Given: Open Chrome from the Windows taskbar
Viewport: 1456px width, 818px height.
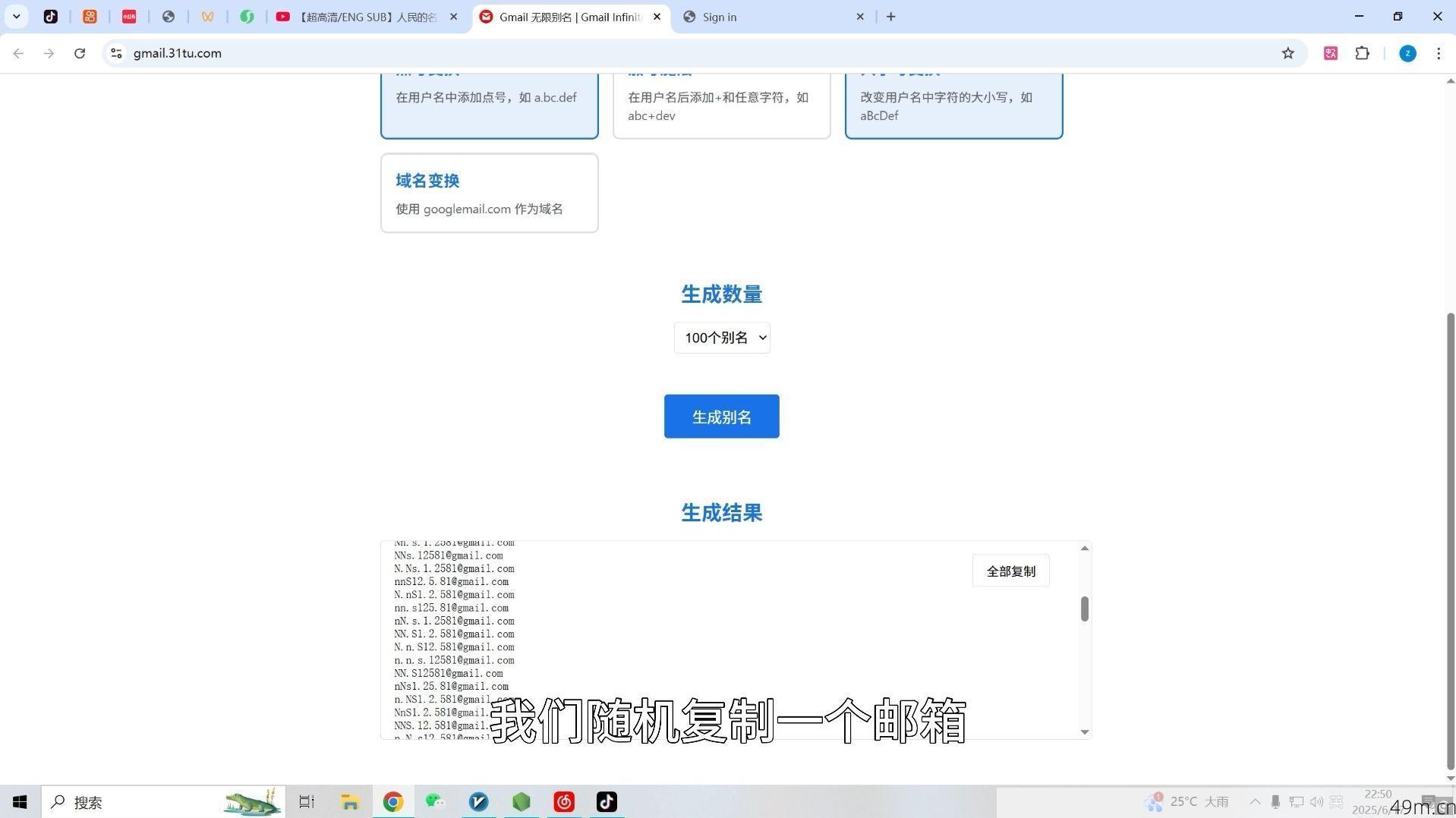Looking at the screenshot, I should coord(392,802).
